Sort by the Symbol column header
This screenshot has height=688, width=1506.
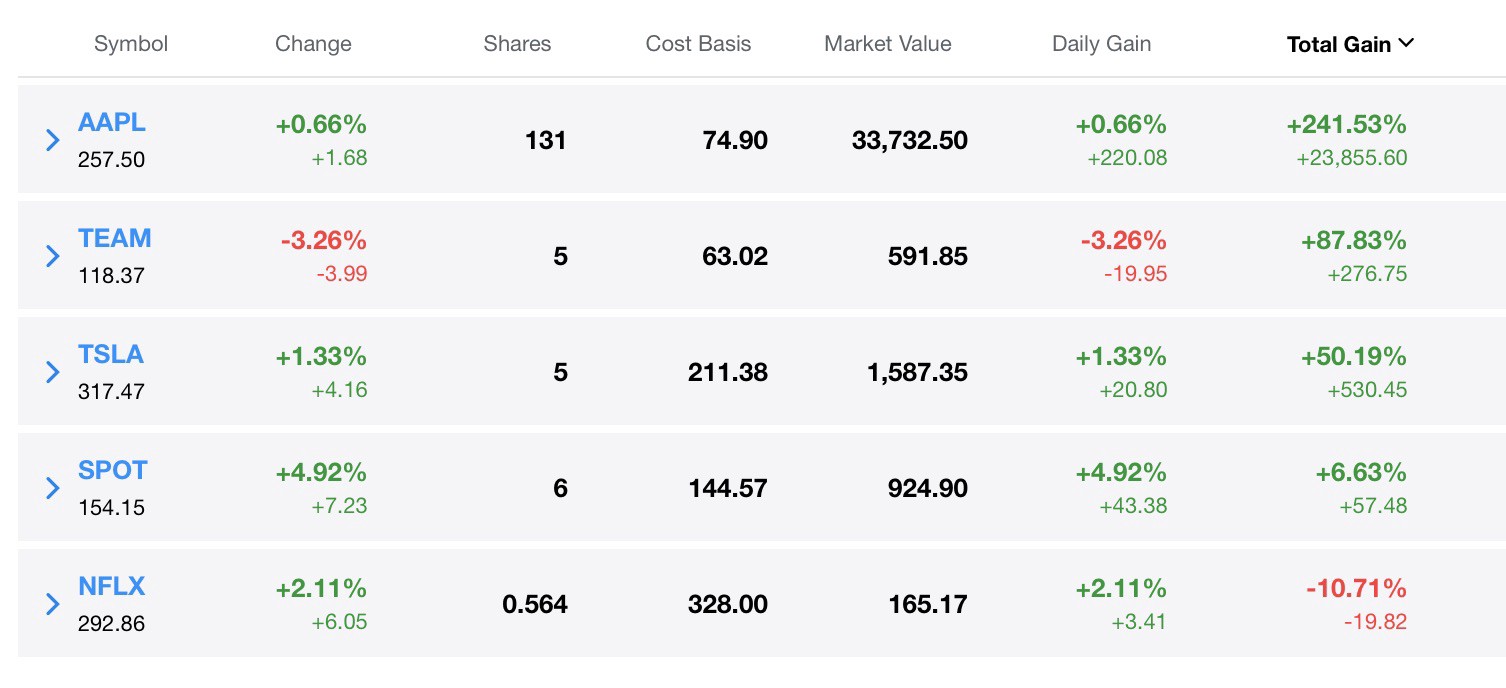[x=131, y=44]
